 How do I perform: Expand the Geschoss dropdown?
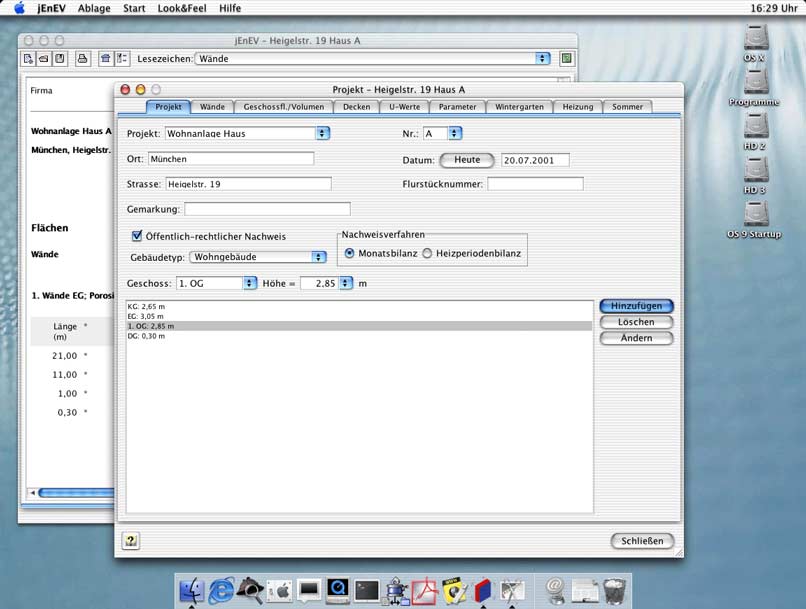[x=217, y=284]
